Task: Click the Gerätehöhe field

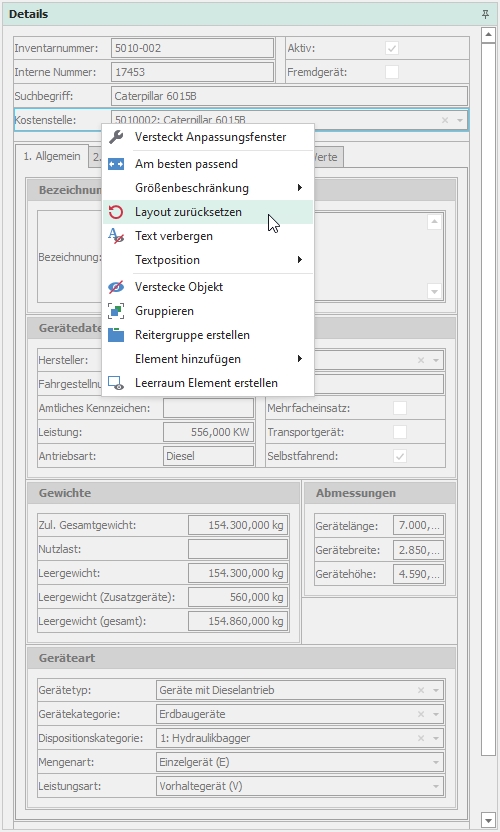Action: pos(419,574)
